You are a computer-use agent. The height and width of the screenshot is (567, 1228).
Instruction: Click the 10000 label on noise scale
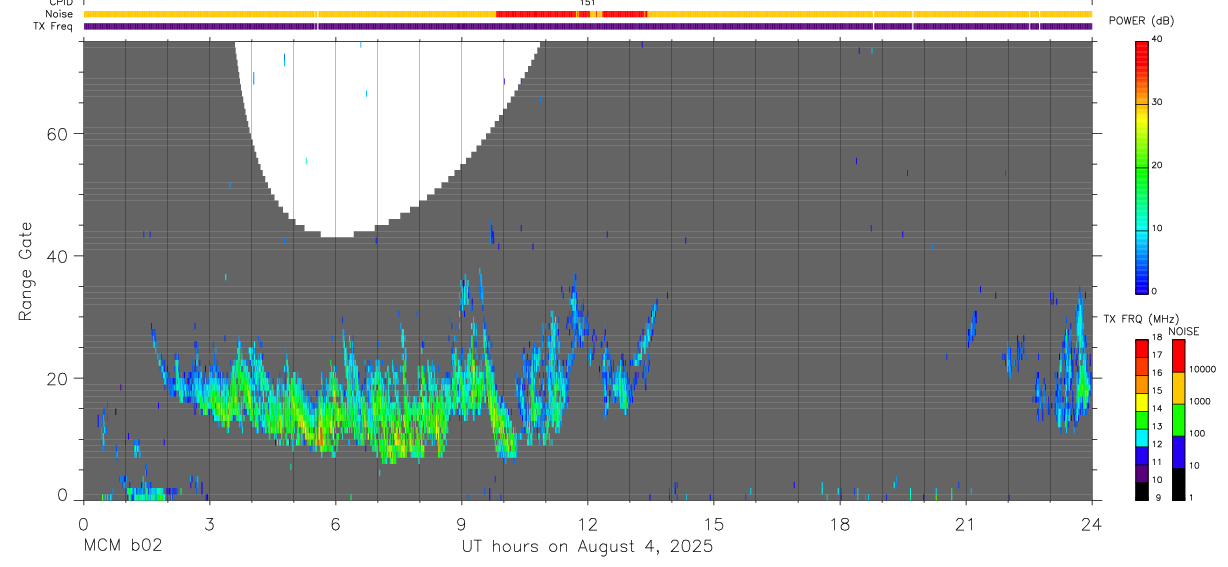click(1205, 369)
